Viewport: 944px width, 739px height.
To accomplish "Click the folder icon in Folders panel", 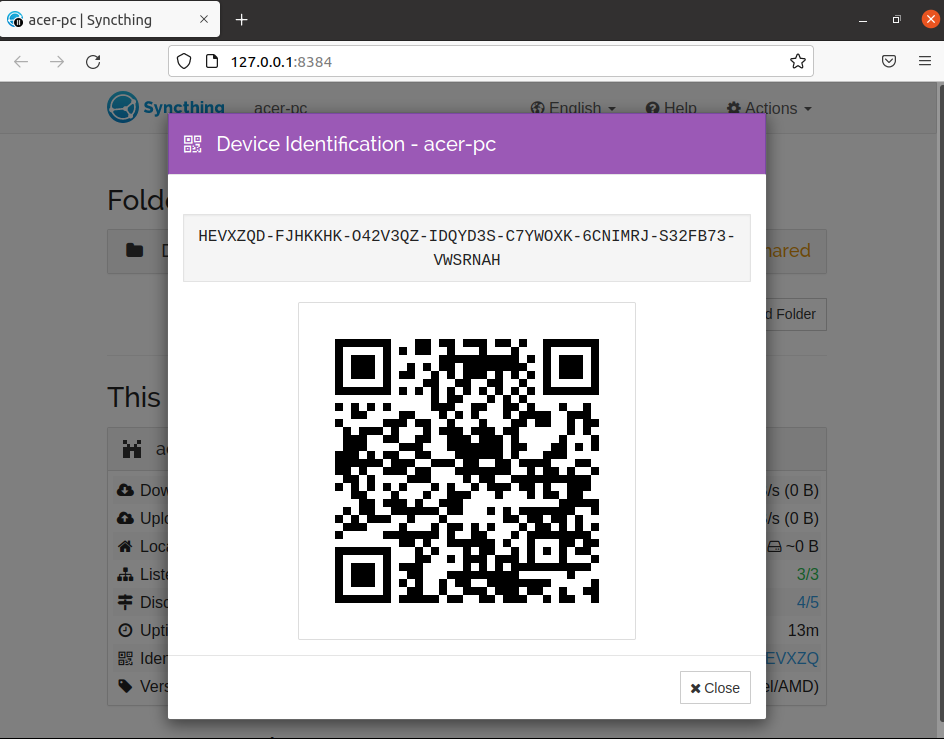I will tap(135, 251).
